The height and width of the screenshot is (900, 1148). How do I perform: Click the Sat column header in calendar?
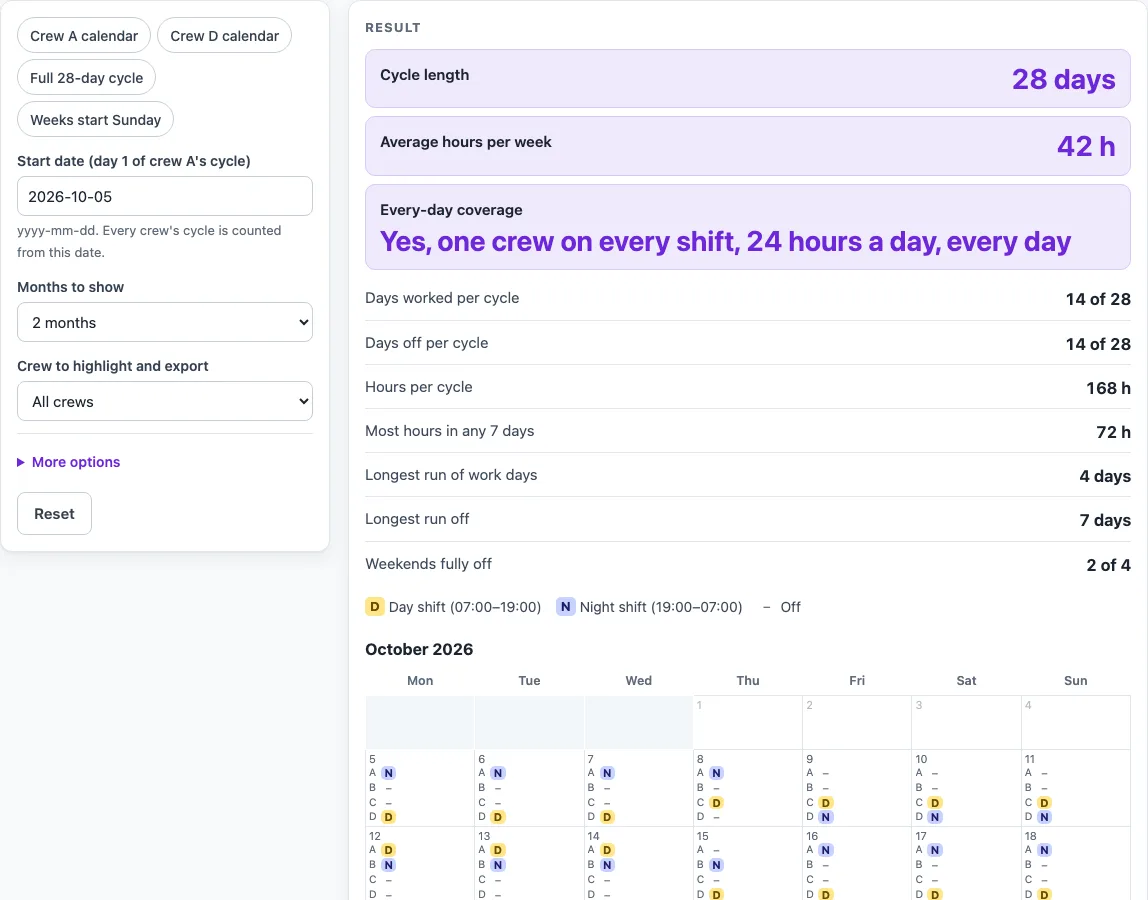click(966, 680)
